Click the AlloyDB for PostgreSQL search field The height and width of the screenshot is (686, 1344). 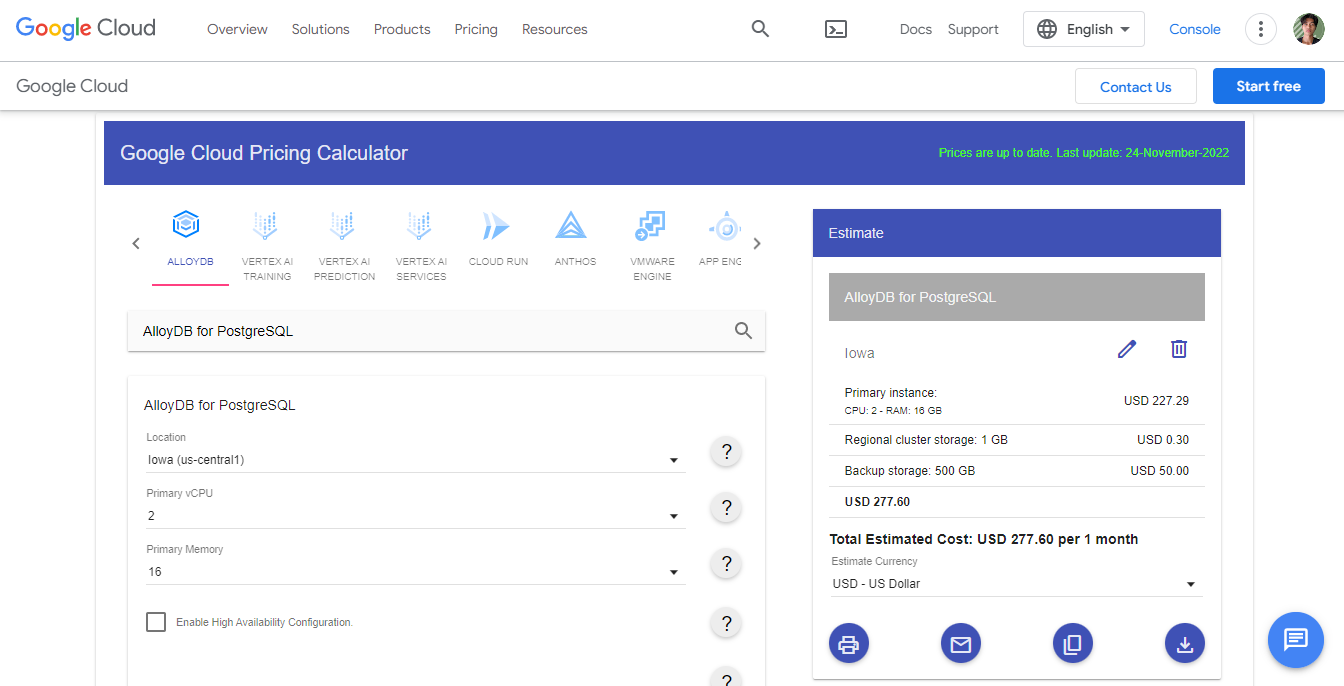430,331
